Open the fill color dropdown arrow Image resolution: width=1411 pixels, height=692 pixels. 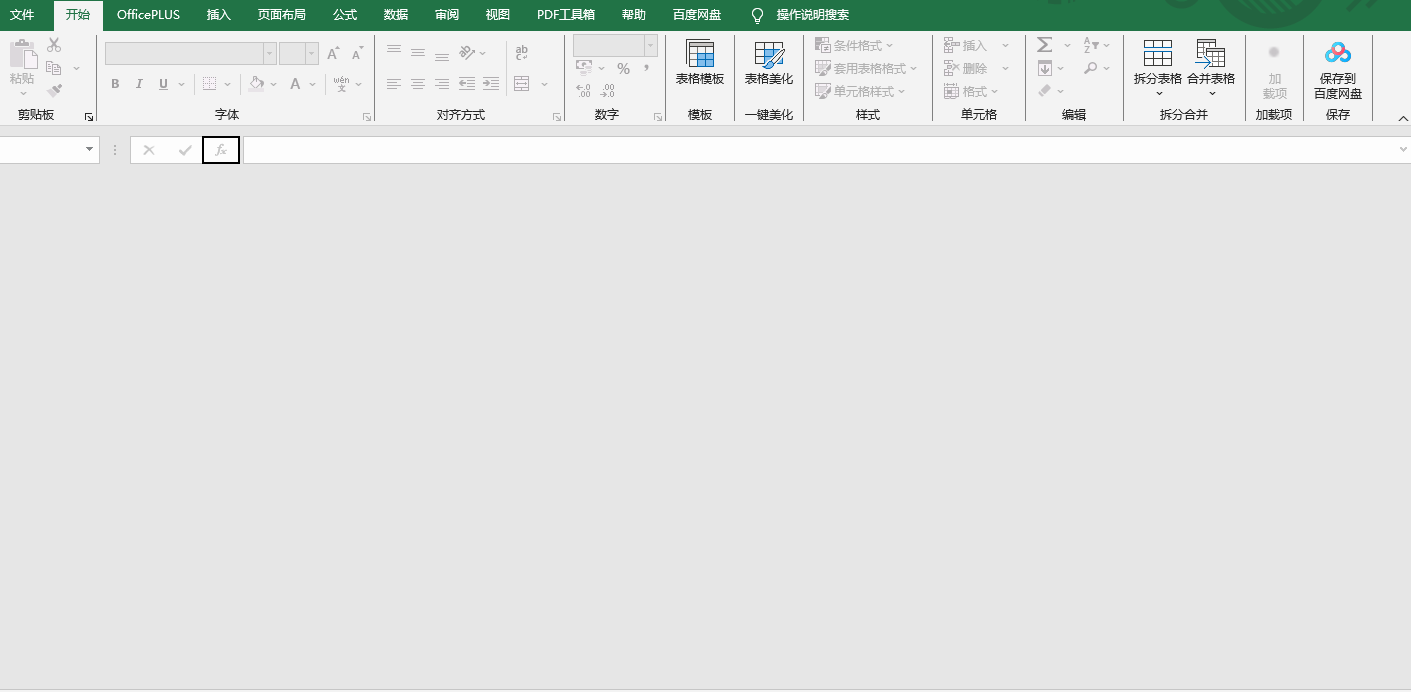(272, 84)
